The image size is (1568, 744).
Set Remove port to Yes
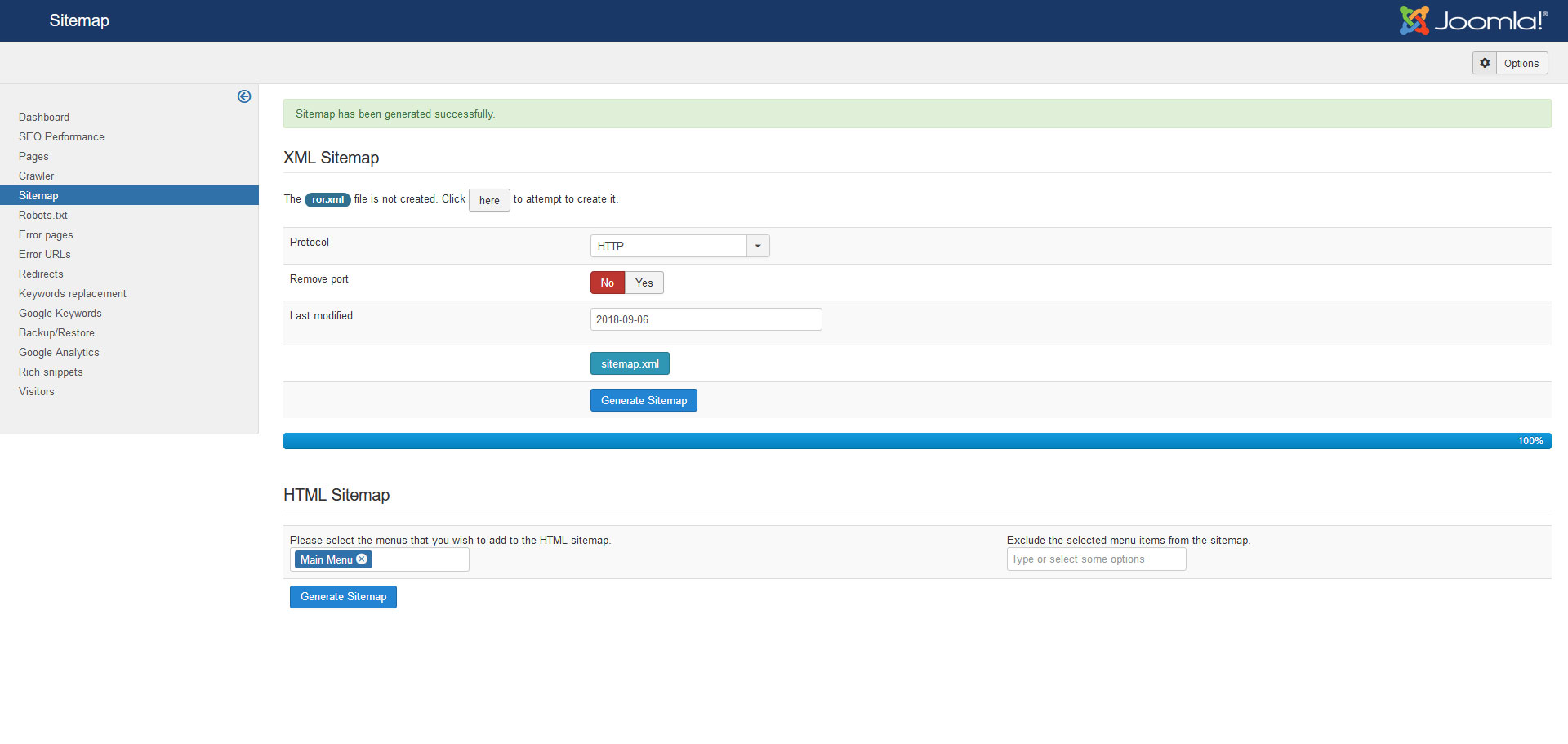644,283
